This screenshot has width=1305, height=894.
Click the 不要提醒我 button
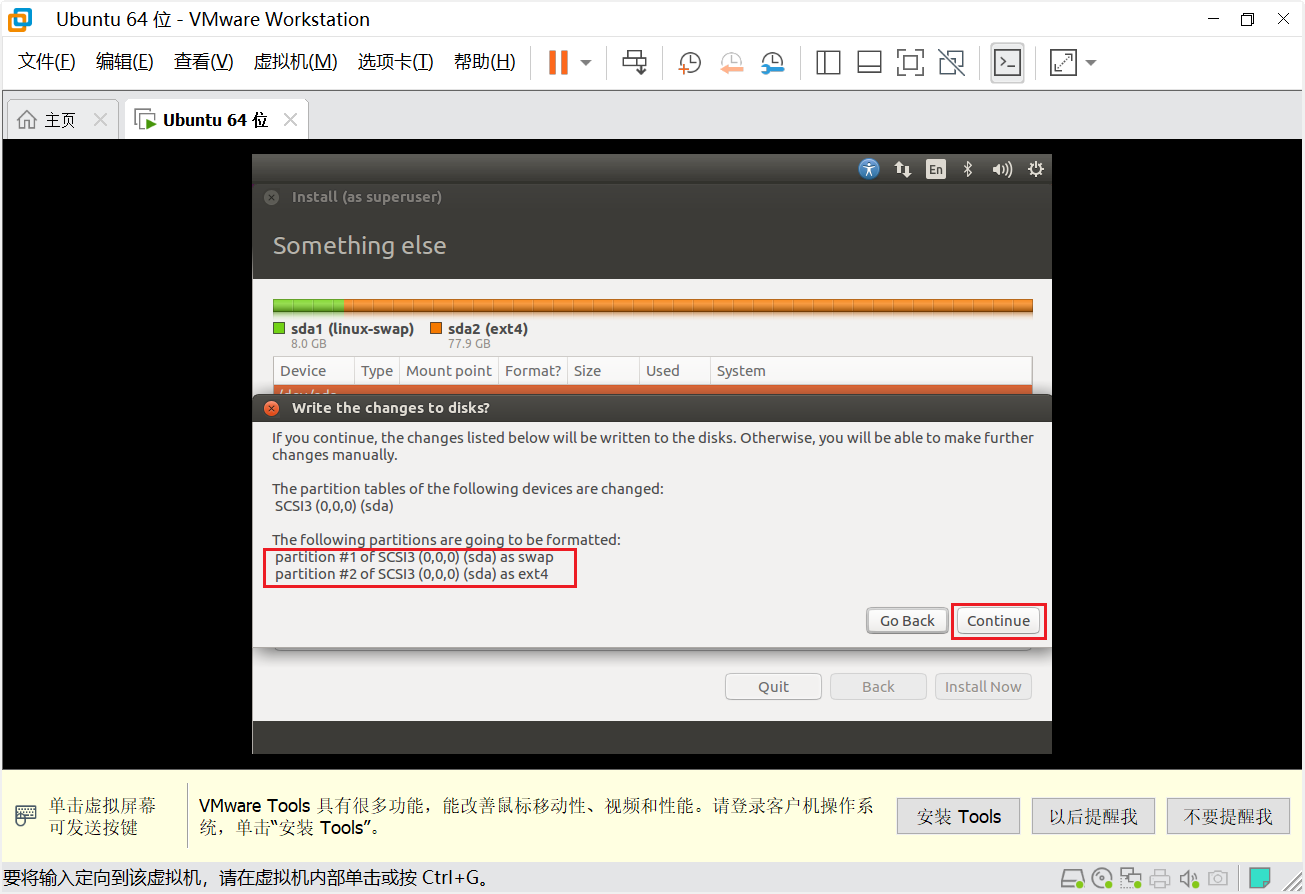click(1228, 816)
